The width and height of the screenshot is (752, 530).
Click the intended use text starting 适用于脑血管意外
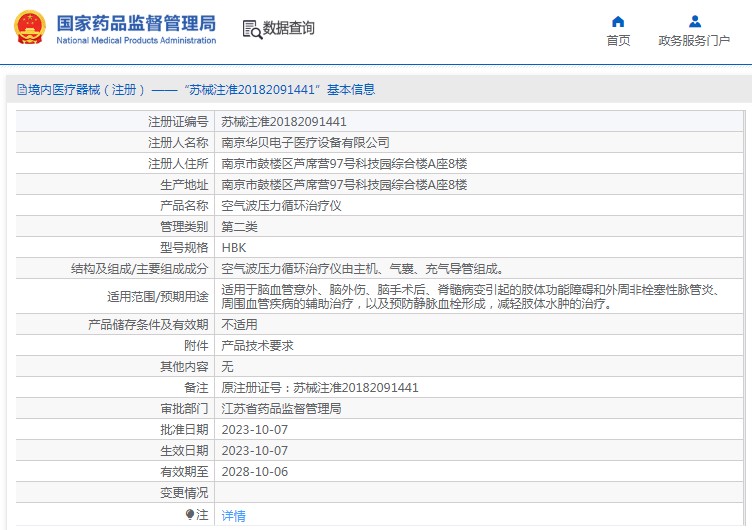click(470, 297)
